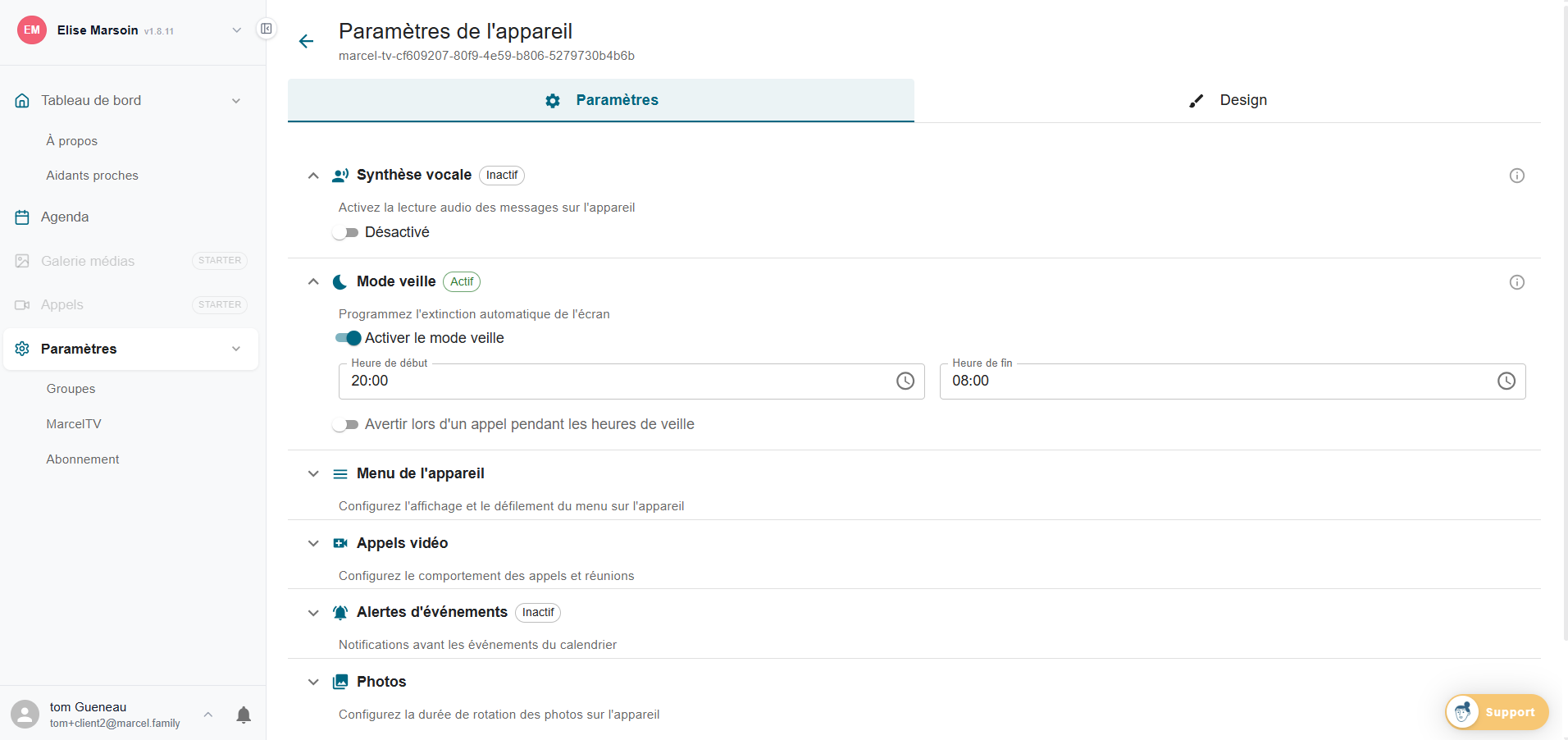Open the Heure de début clock icon
The width and height of the screenshot is (1568, 740).
point(905,381)
